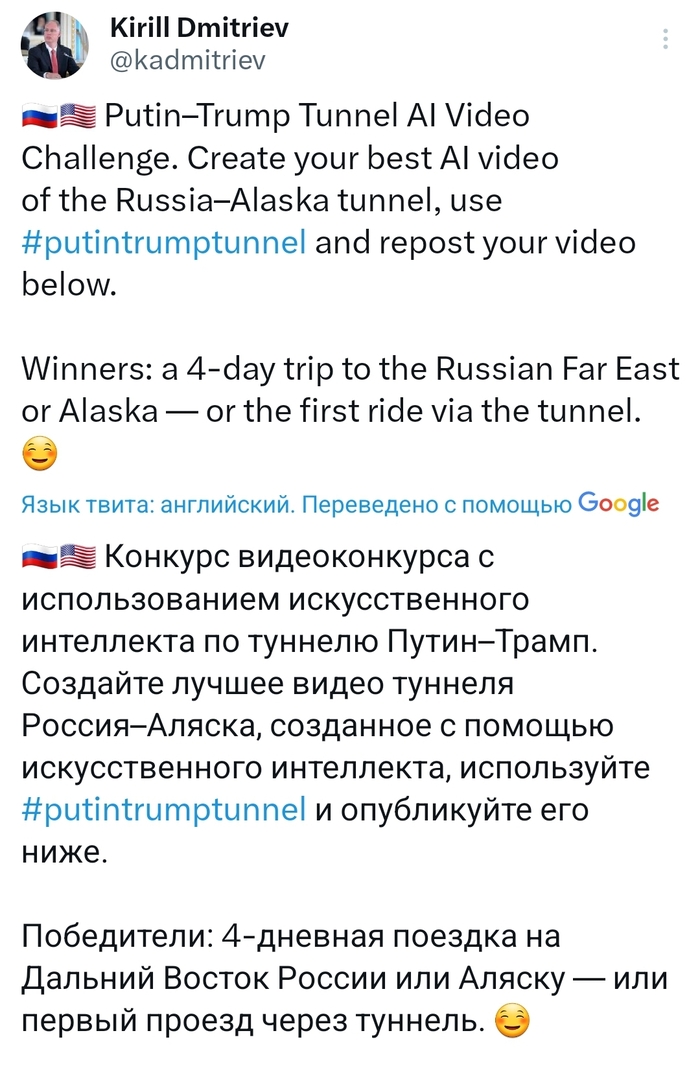
Task: Open the #putintrumptunnel hashtag in the English text
Action: (x=163, y=243)
